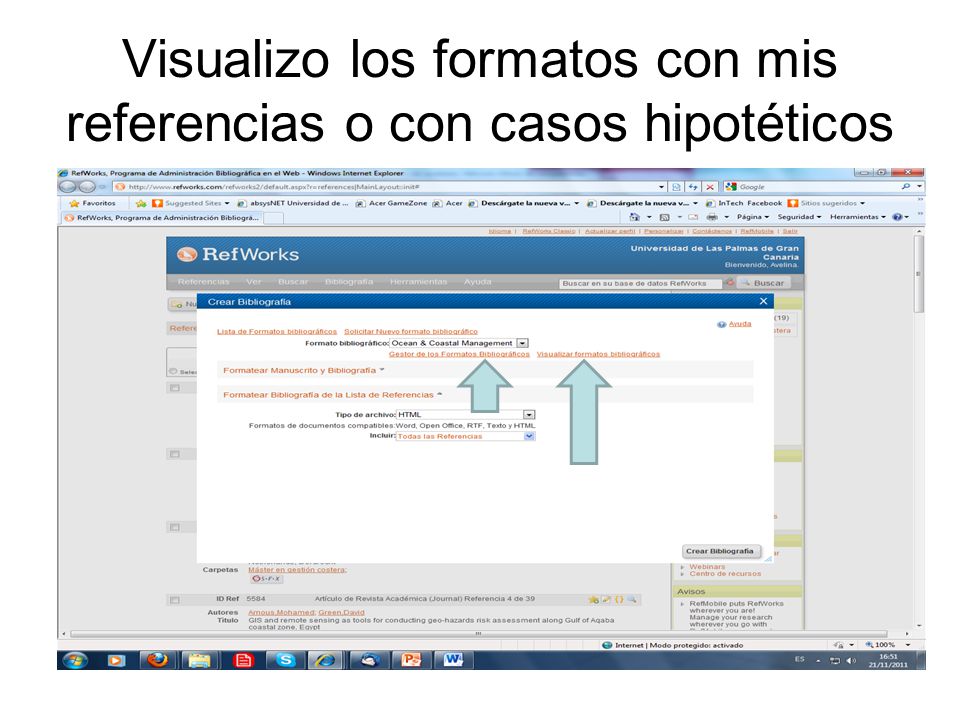Image resolution: width=960 pixels, height=720 pixels.
Task: Open the Herramientas command bar menu
Action: [x=858, y=217]
